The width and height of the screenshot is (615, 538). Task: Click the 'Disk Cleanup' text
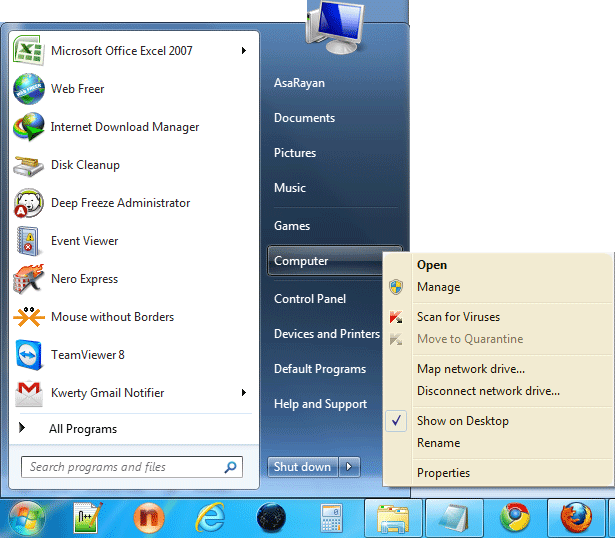85,165
